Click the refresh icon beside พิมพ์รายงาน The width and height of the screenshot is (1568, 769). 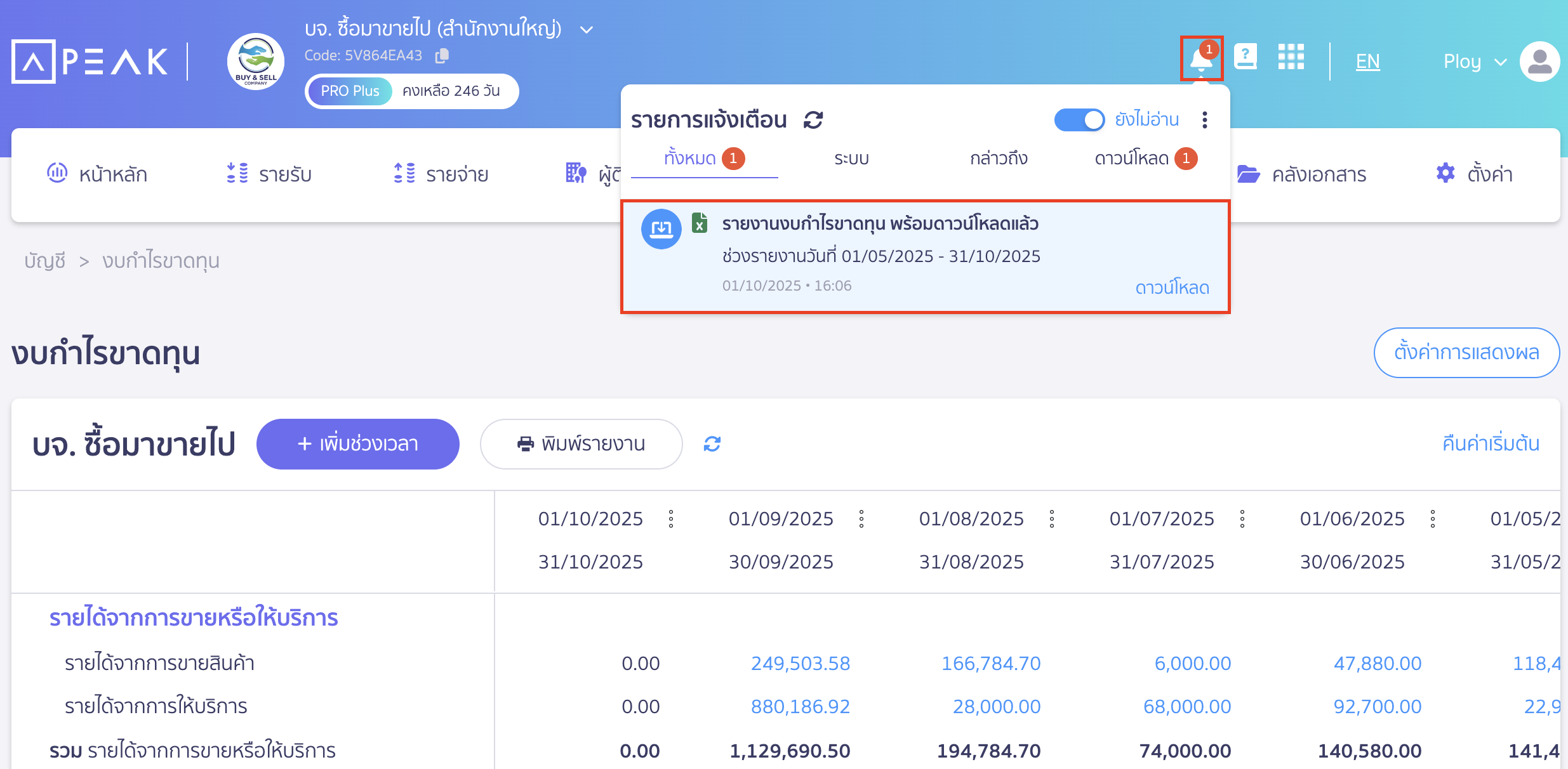712,444
